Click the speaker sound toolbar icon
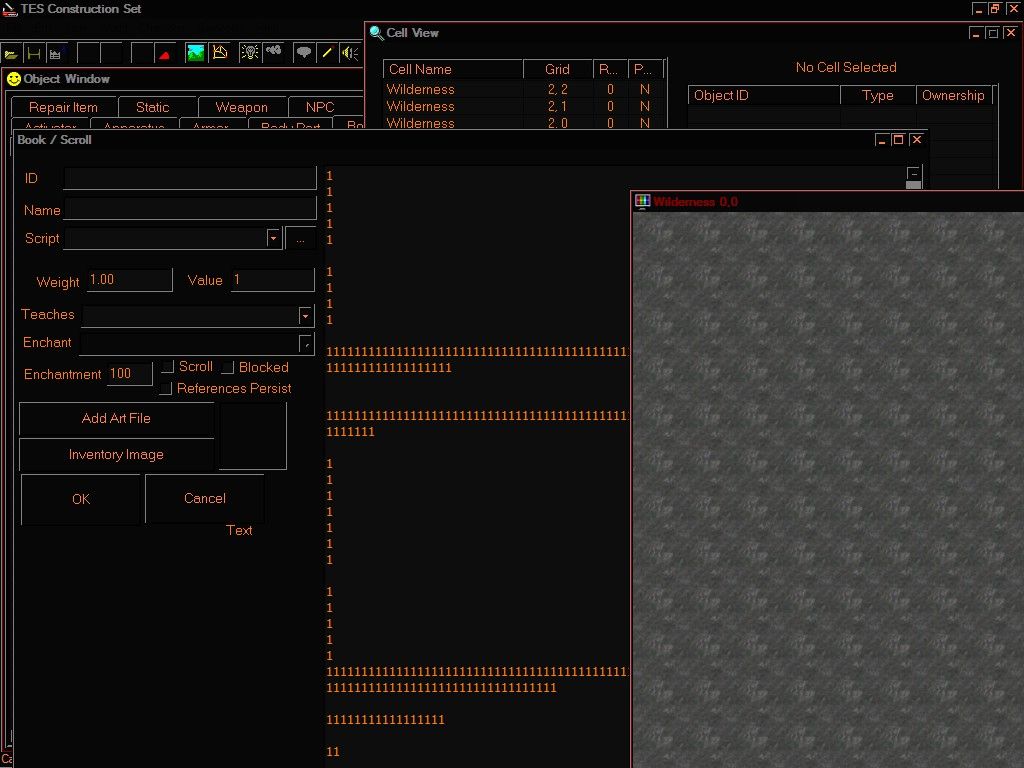The height and width of the screenshot is (768, 1024). tap(350, 53)
